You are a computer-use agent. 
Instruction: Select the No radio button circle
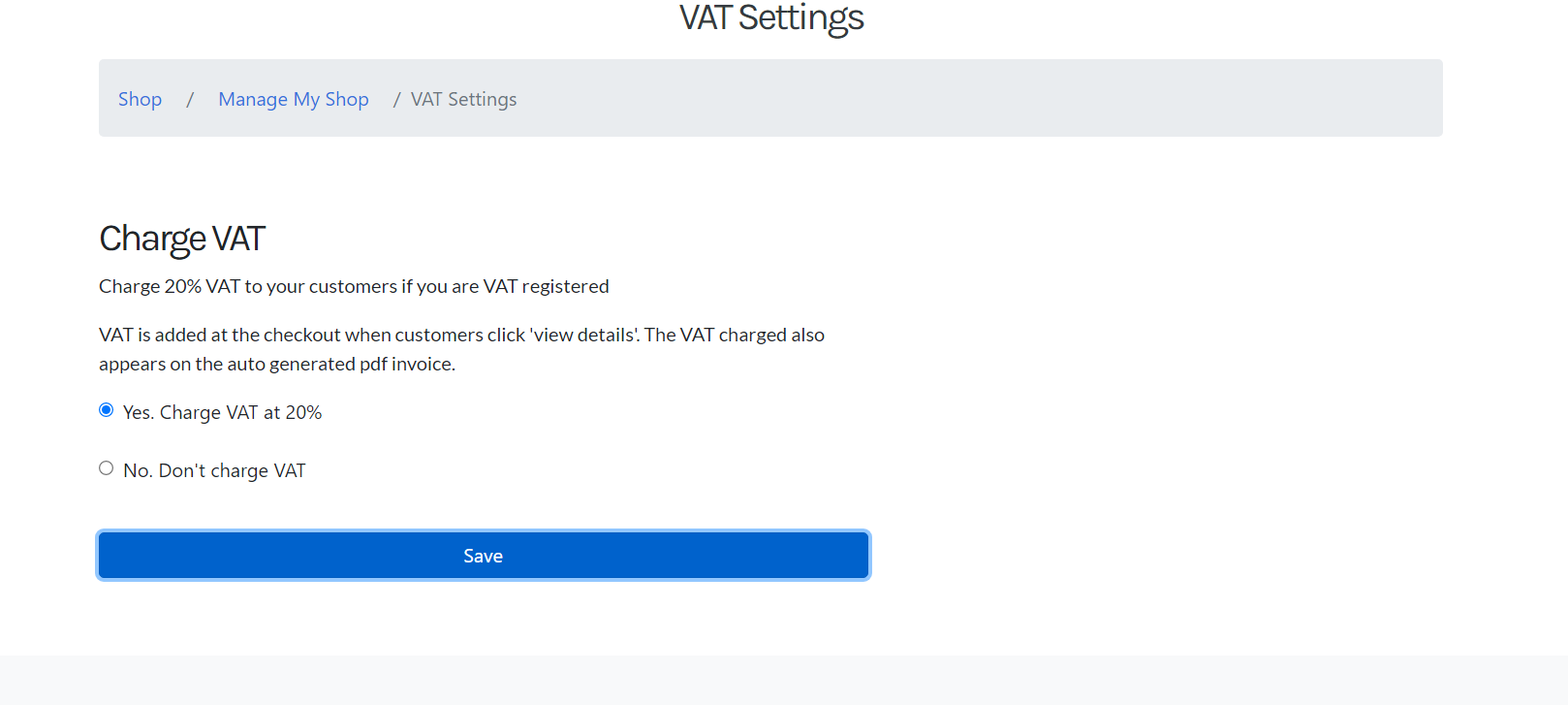coord(107,468)
